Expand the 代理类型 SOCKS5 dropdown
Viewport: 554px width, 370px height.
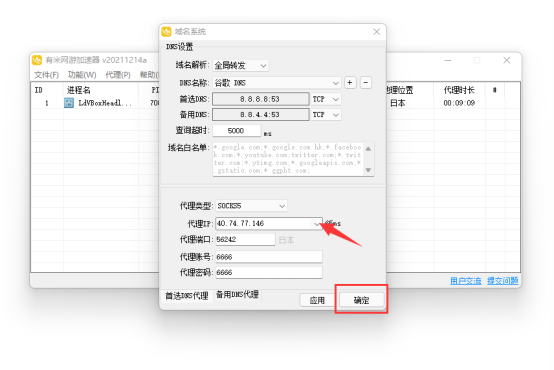tap(251, 206)
